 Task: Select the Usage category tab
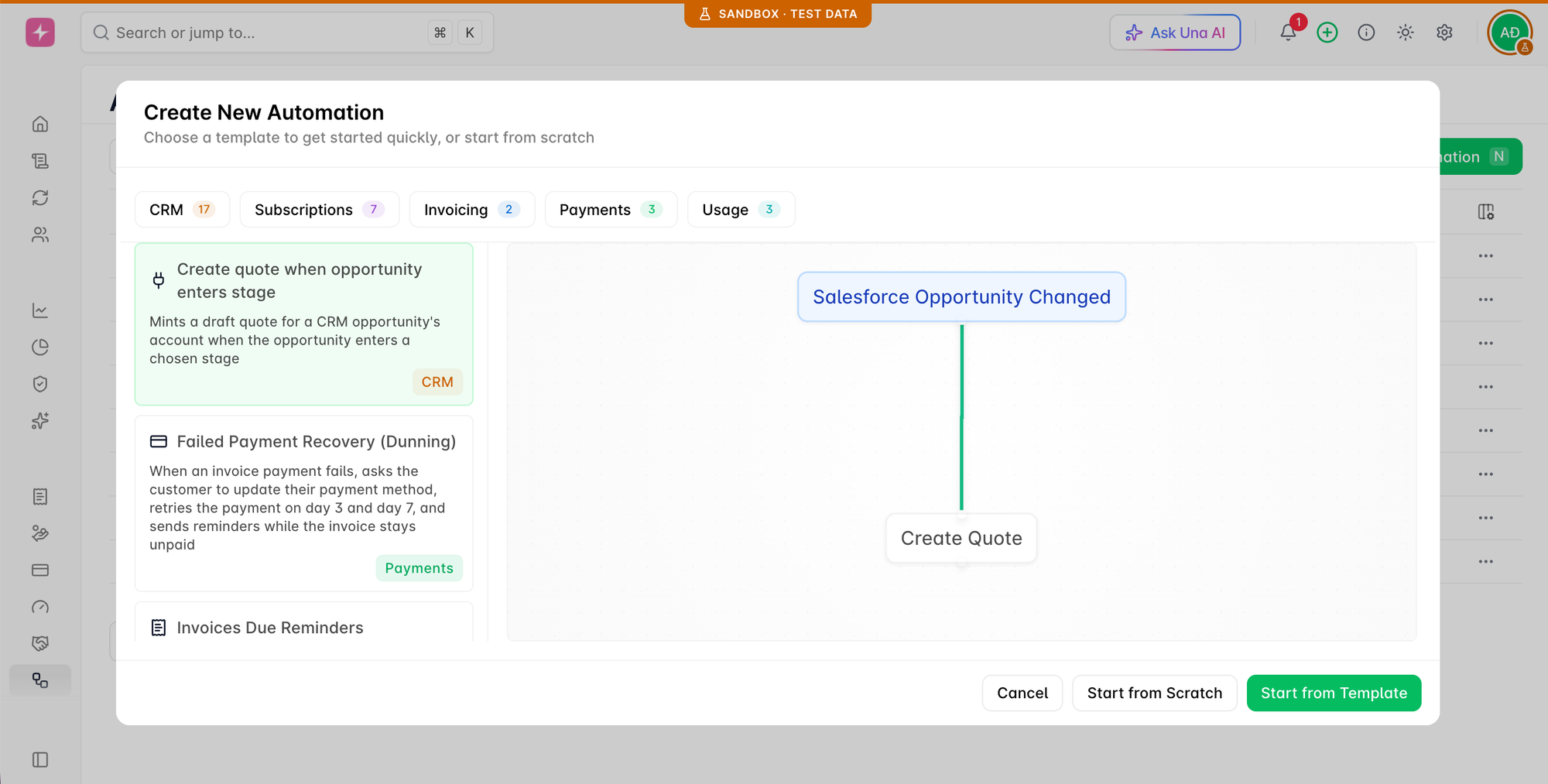[741, 210]
